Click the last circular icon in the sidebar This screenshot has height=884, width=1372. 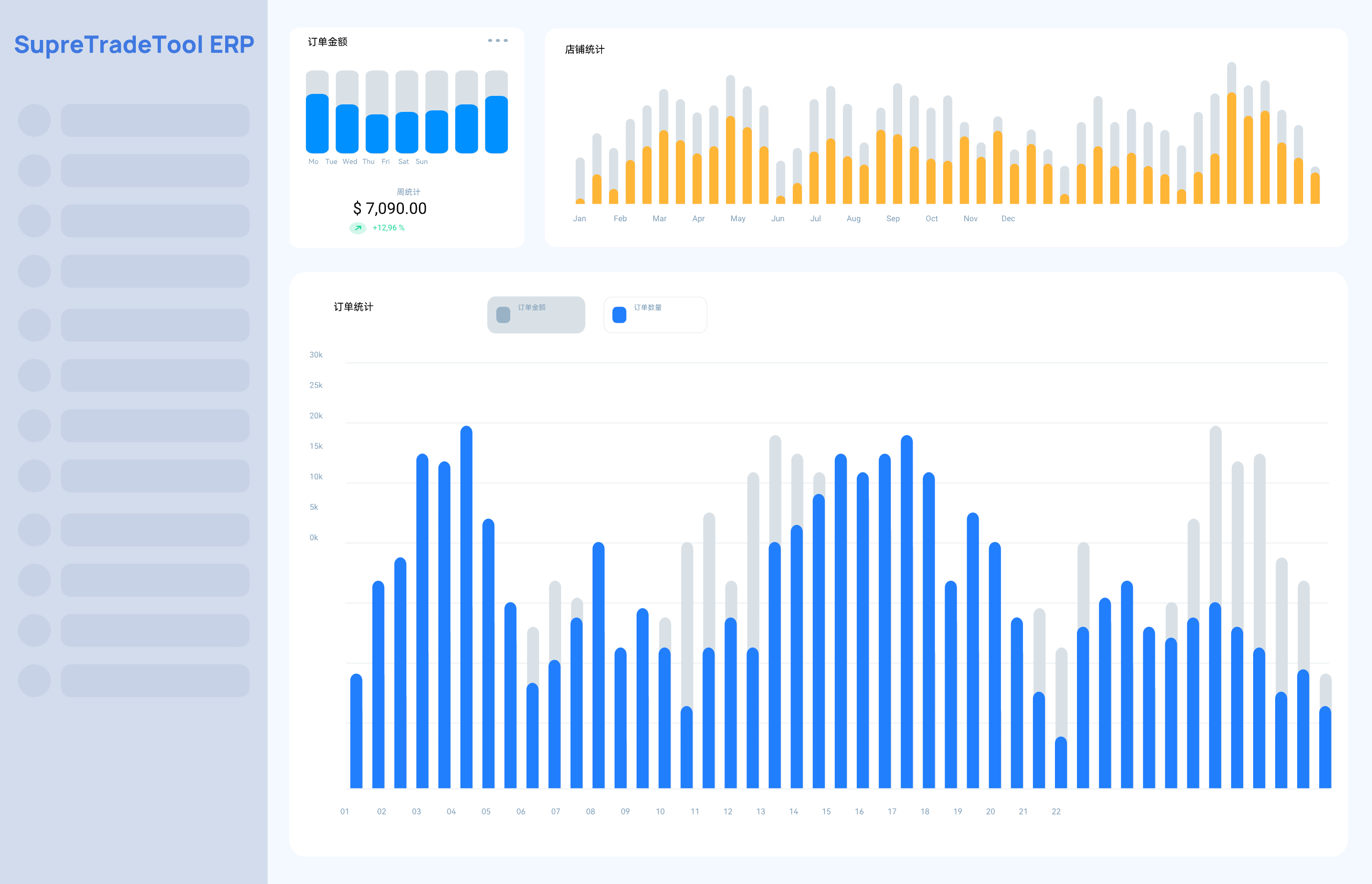click(x=34, y=681)
